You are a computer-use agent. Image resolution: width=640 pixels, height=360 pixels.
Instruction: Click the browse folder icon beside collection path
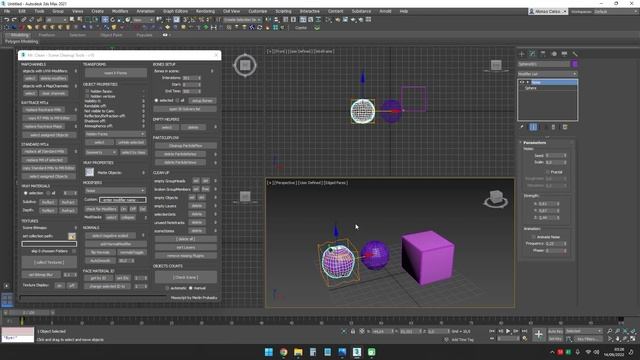(72, 236)
